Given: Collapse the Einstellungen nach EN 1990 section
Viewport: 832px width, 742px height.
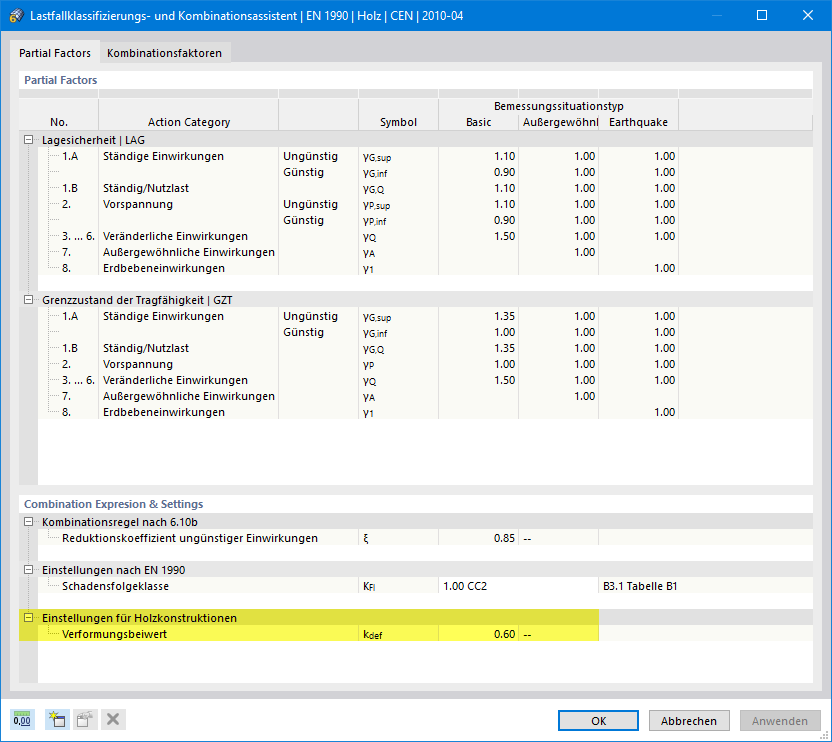Looking at the screenshot, I should [x=29, y=570].
